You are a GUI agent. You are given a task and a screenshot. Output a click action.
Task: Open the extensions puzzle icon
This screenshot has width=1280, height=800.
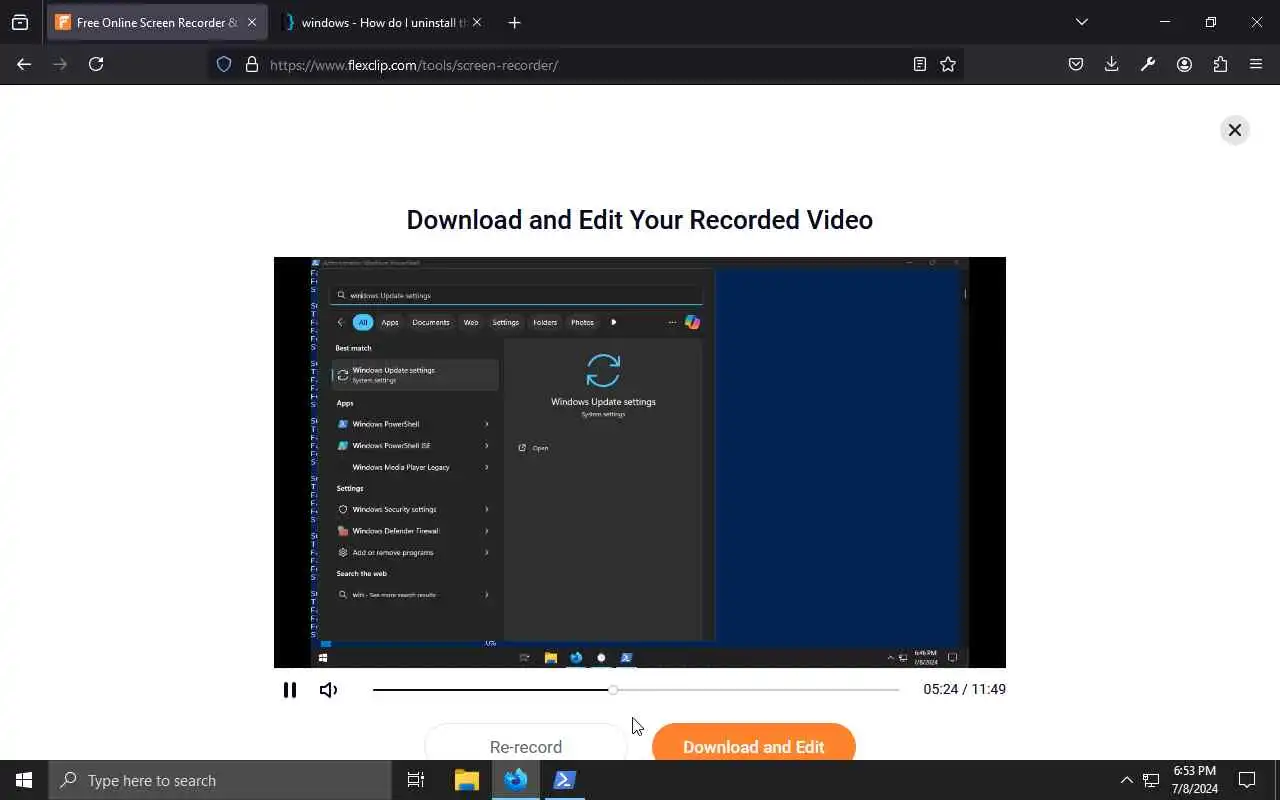coord(1220,64)
